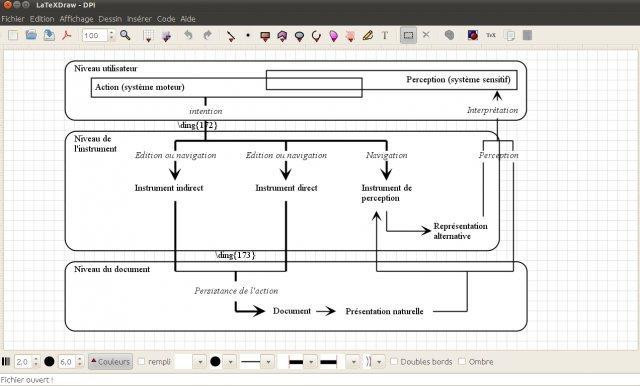Click the Perception (système sensitif) box
Screen dimensions: 640x386
coord(392,80)
